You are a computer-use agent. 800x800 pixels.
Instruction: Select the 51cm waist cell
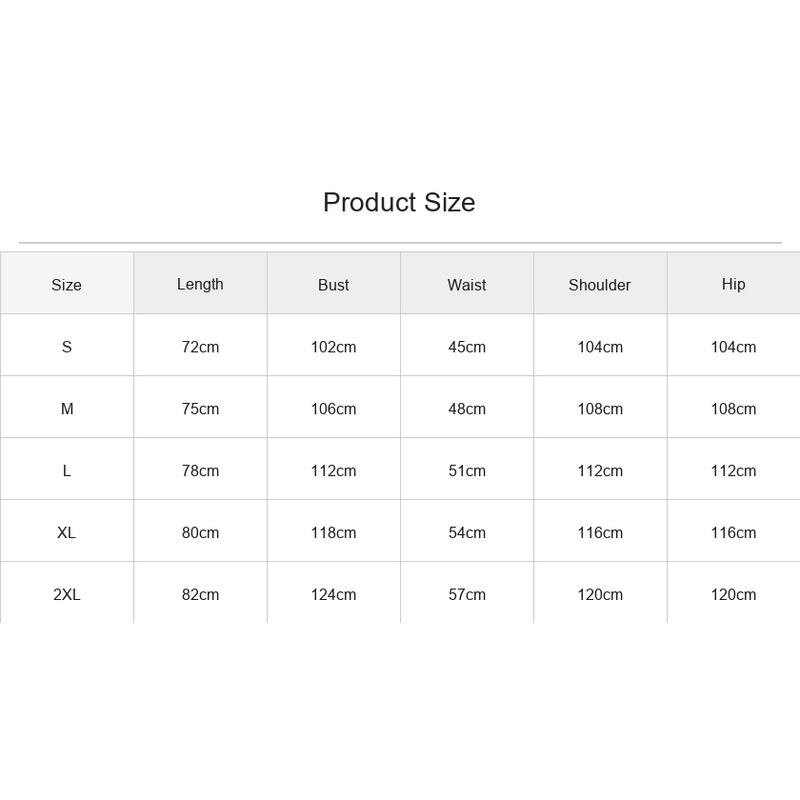(x=467, y=470)
